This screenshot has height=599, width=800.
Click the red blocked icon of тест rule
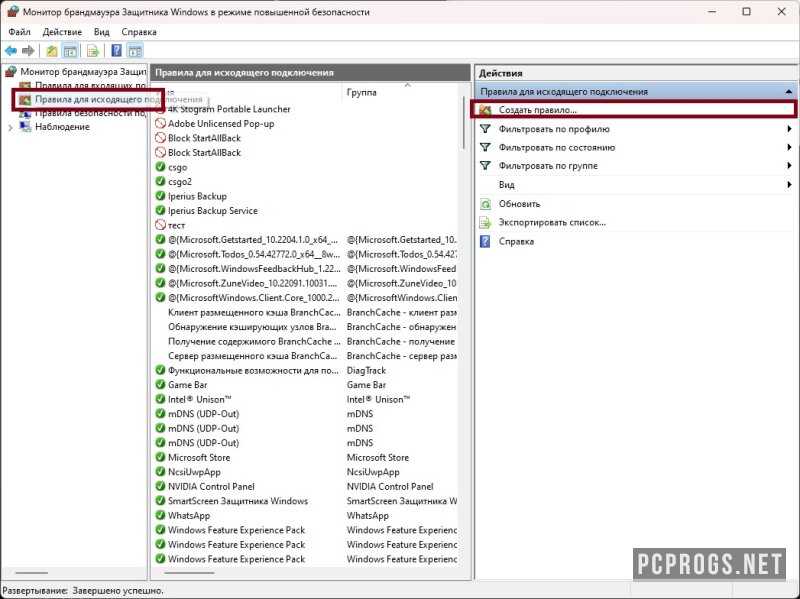160,225
